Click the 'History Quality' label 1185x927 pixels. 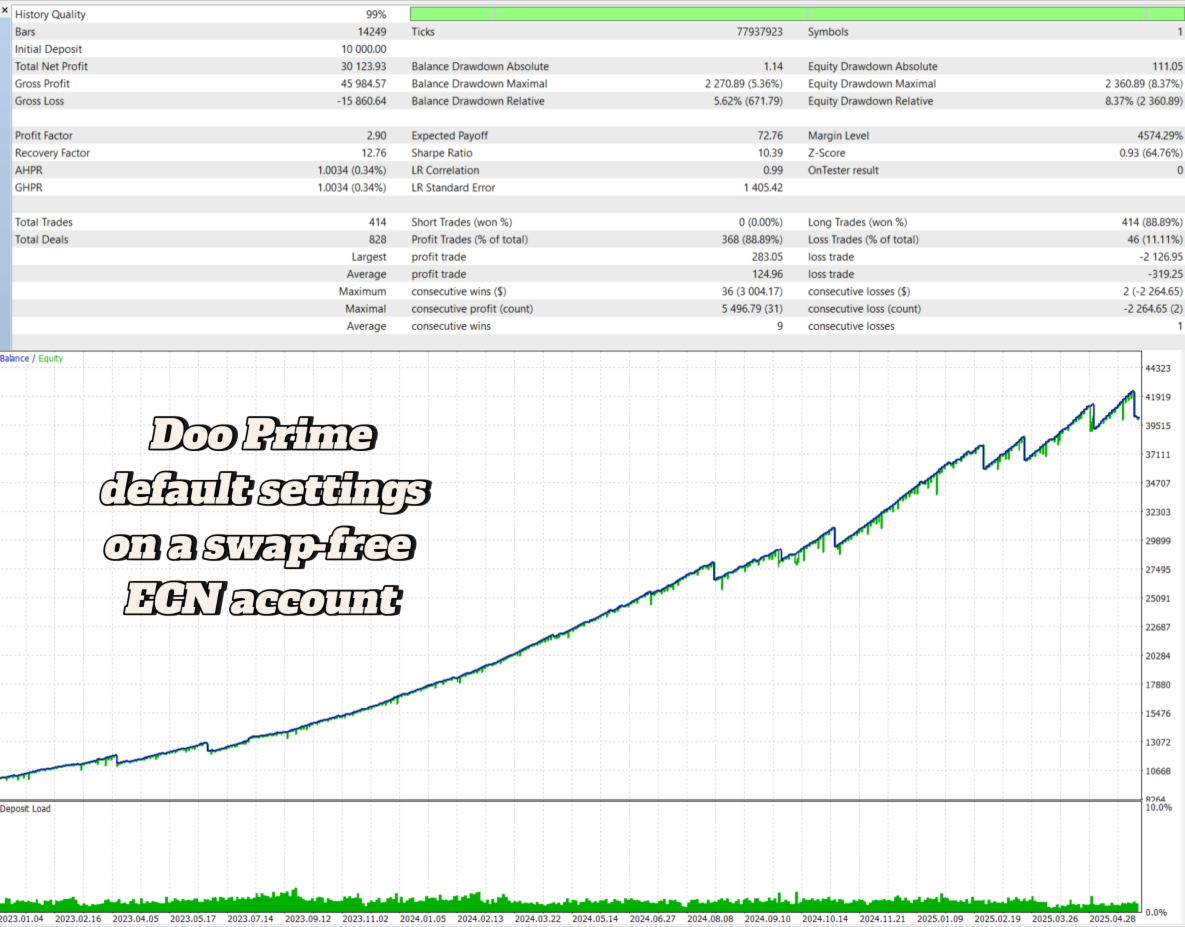point(50,14)
